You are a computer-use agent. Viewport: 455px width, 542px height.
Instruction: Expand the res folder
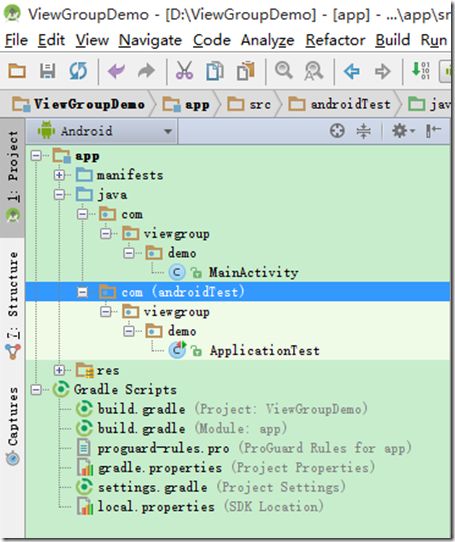point(59,370)
